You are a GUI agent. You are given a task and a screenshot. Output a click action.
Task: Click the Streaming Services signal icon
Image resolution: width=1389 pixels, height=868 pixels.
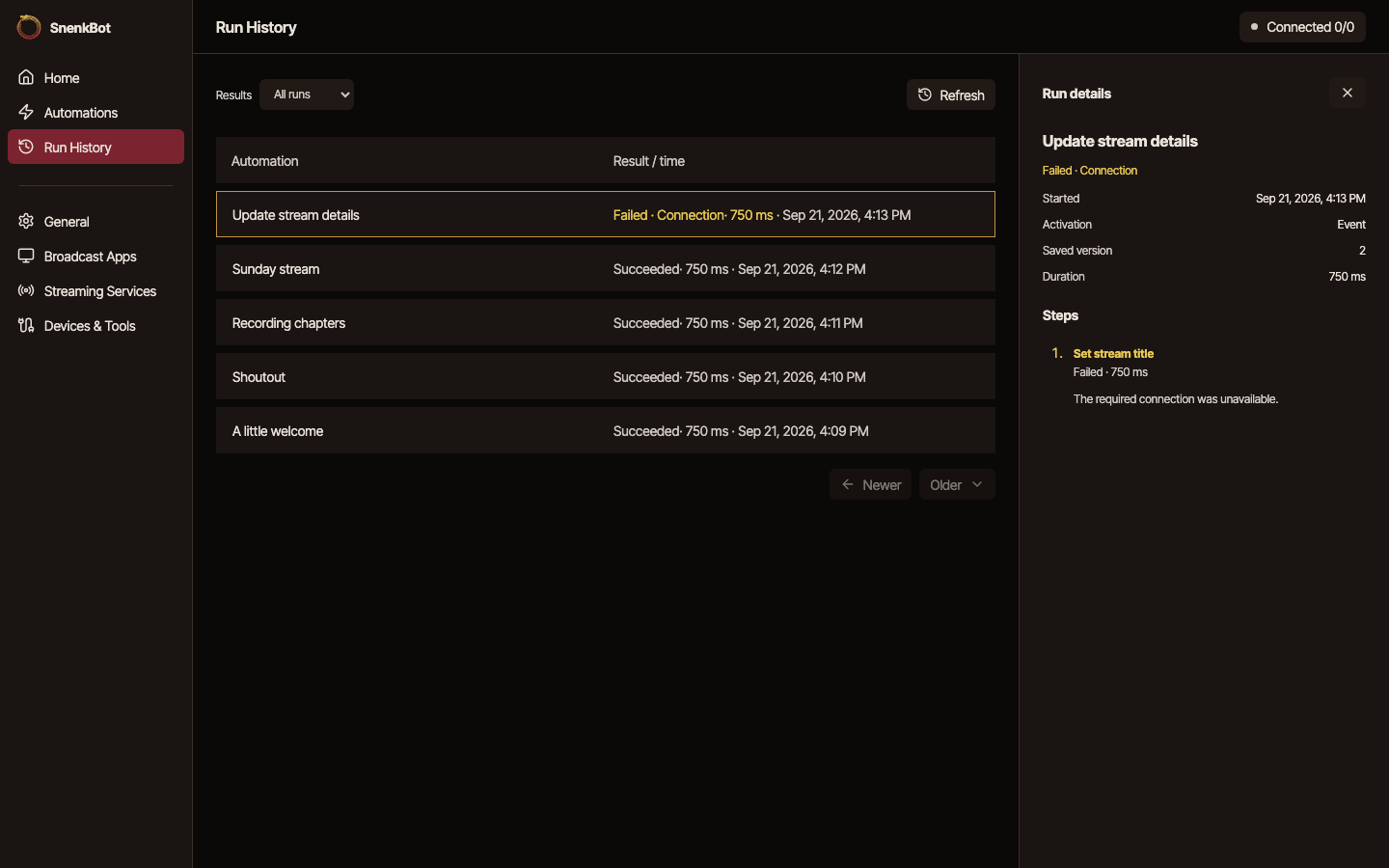click(26, 290)
